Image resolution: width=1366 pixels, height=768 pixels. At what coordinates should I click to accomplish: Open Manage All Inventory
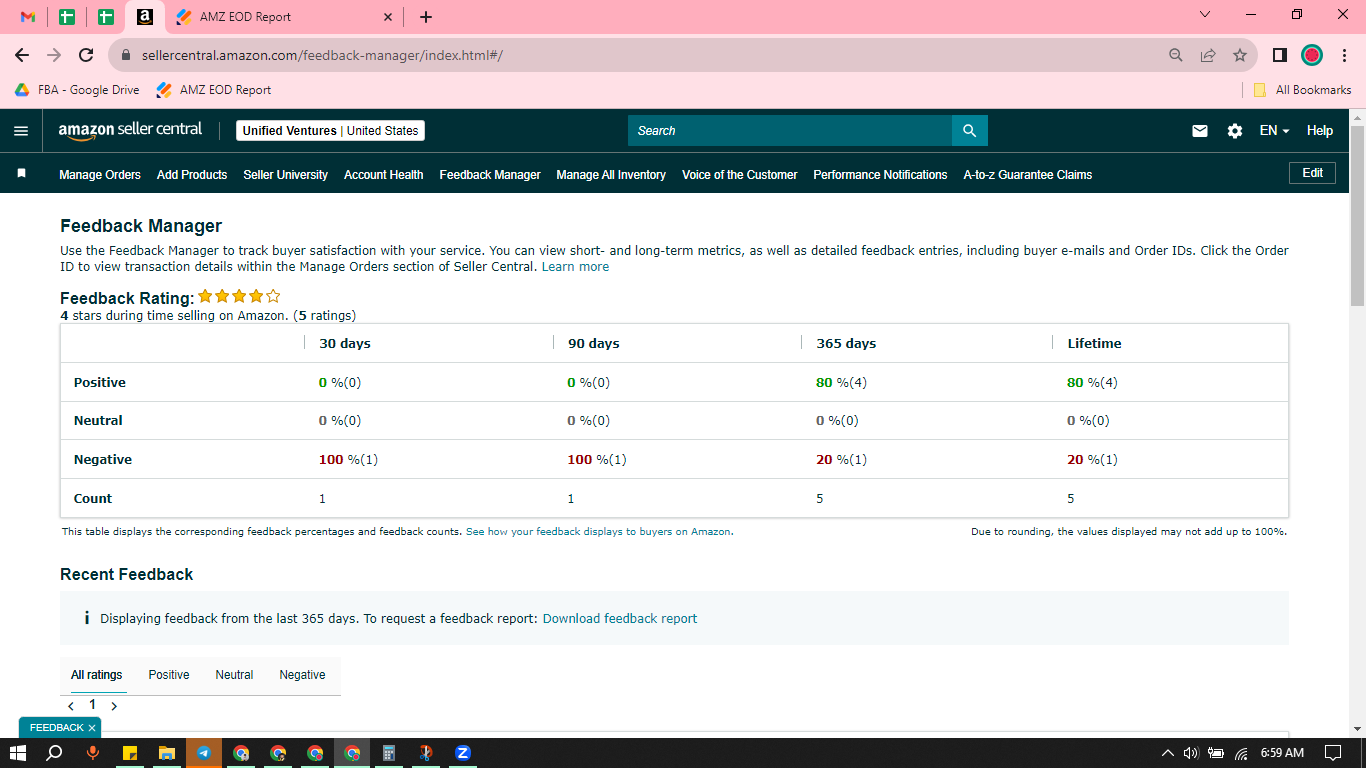611,175
